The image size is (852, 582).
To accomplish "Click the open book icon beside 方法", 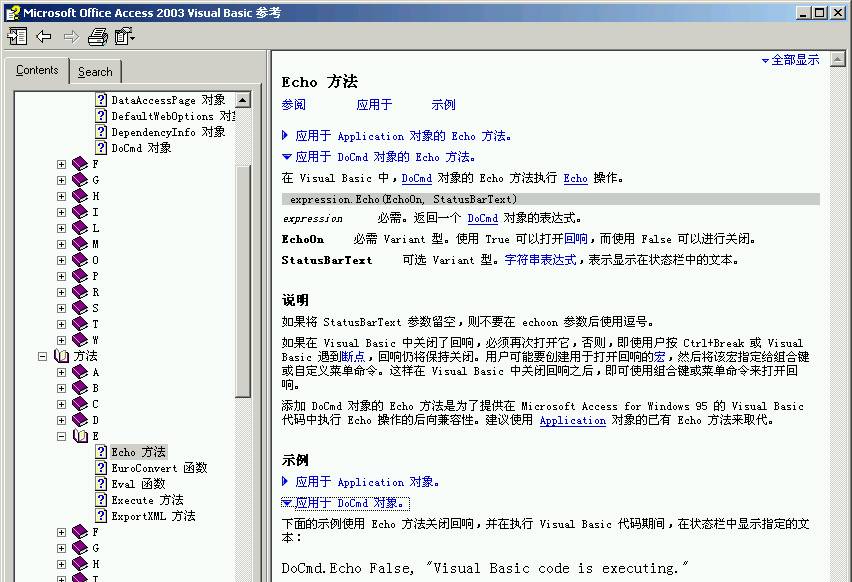I will pyautogui.click(x=61, y=356).
